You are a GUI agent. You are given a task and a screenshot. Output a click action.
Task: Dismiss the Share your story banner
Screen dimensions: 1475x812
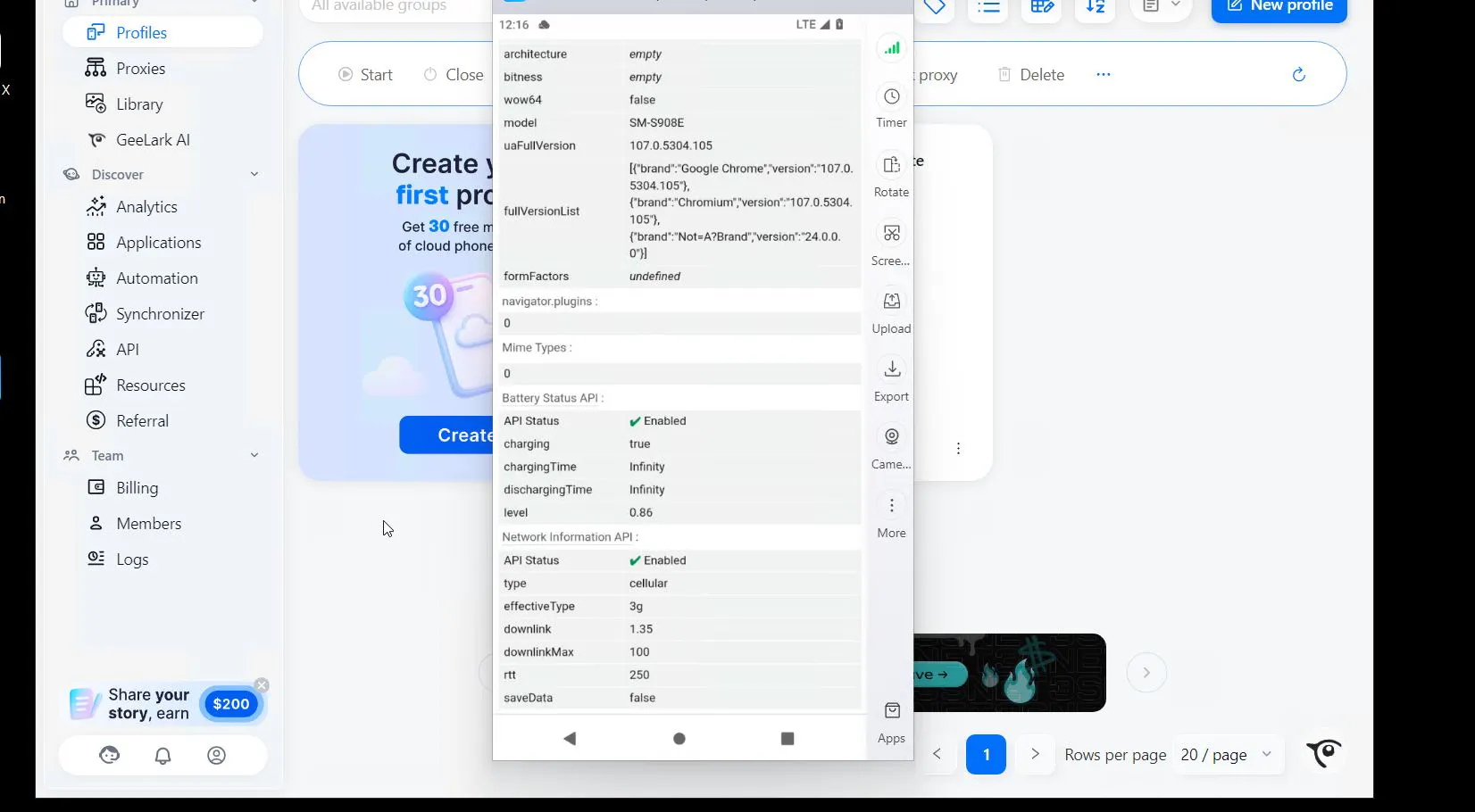[262, 685]
